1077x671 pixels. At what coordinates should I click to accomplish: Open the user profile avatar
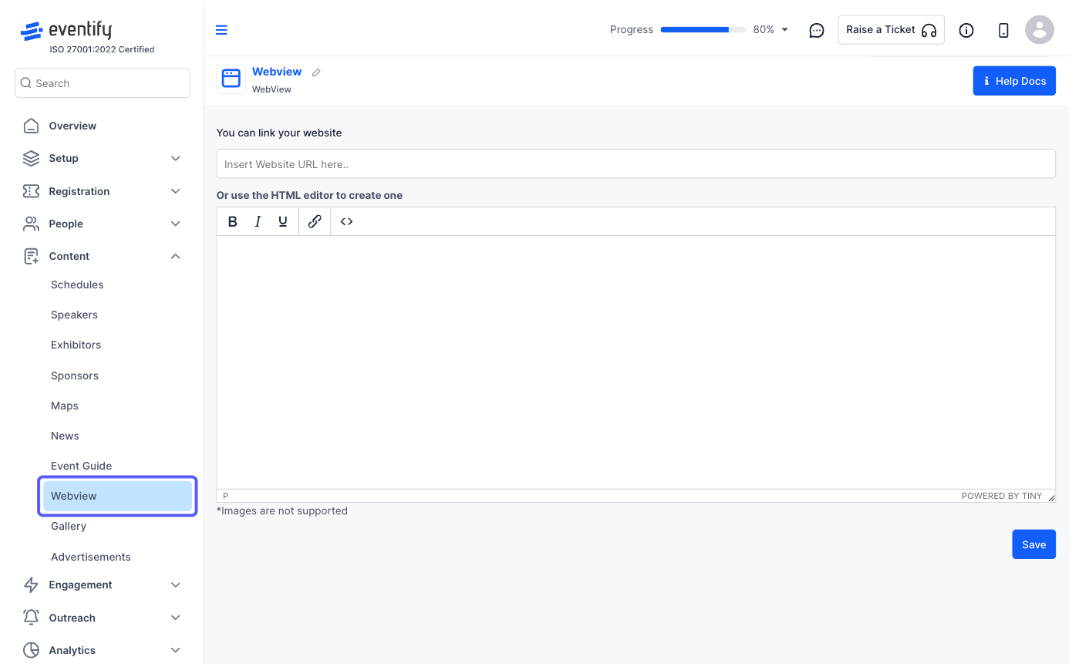click(1039, 30)
